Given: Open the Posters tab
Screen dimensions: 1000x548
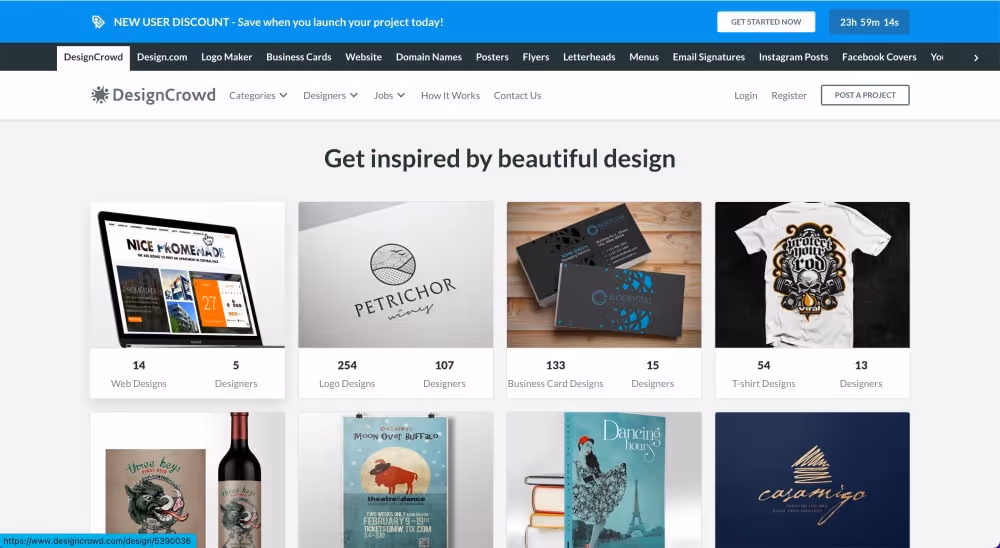Looking at the screenshot, I should point(492,57).
